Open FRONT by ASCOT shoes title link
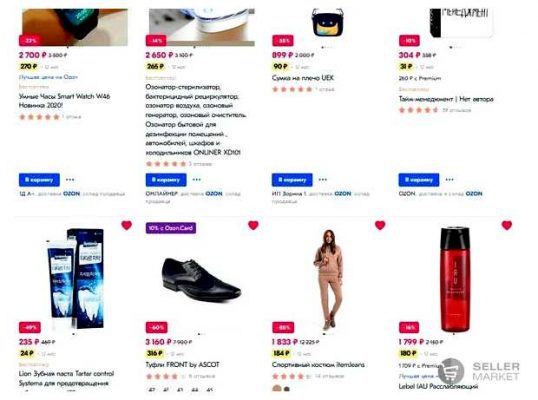Screen dimensions: 538x400 coord(182,365)
